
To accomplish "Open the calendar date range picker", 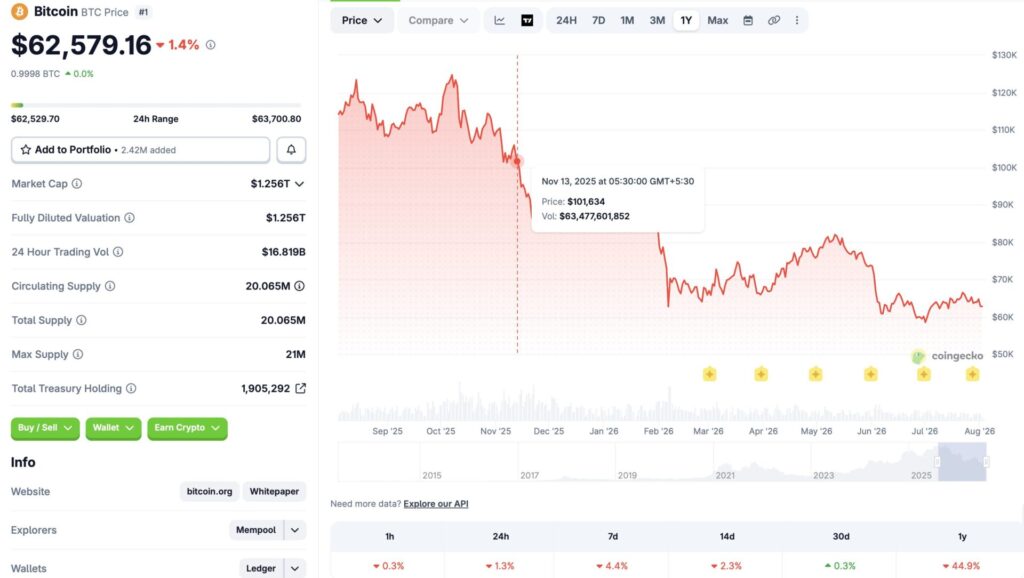I will pos(748,20).
